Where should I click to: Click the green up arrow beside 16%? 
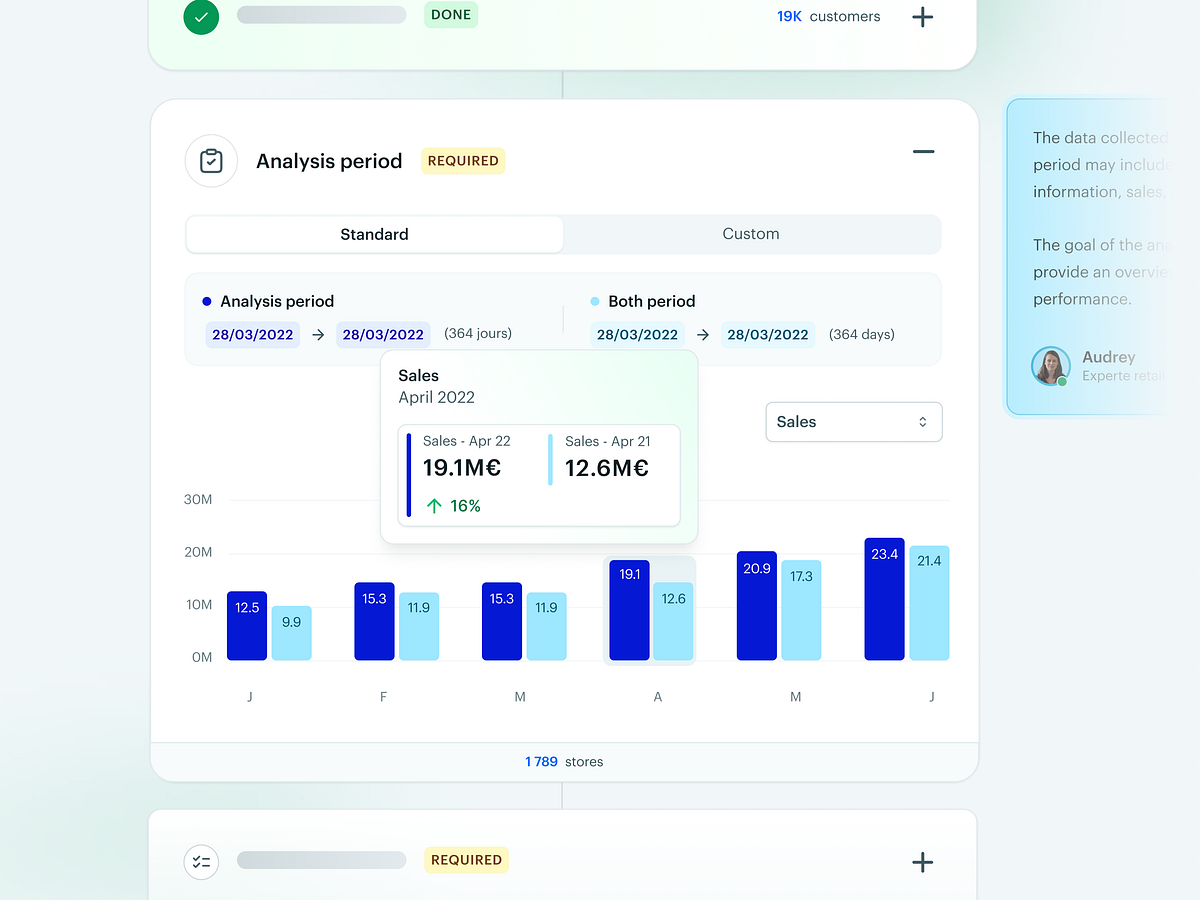tap(434, 506)
